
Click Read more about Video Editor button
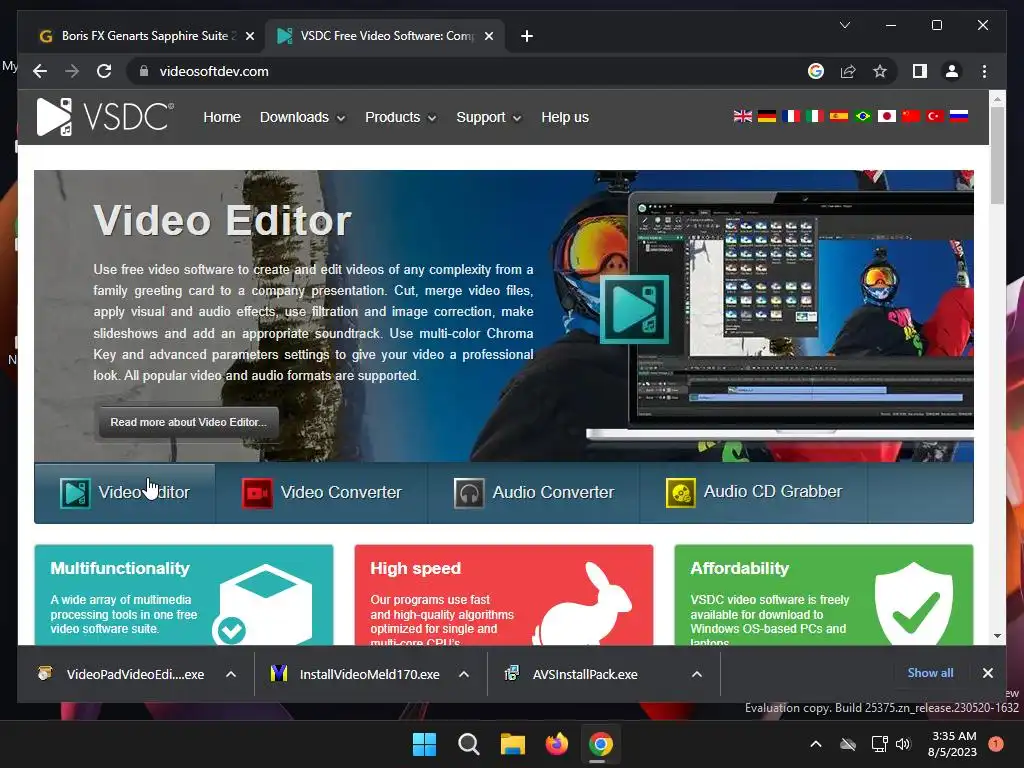[x=189, y=422]
